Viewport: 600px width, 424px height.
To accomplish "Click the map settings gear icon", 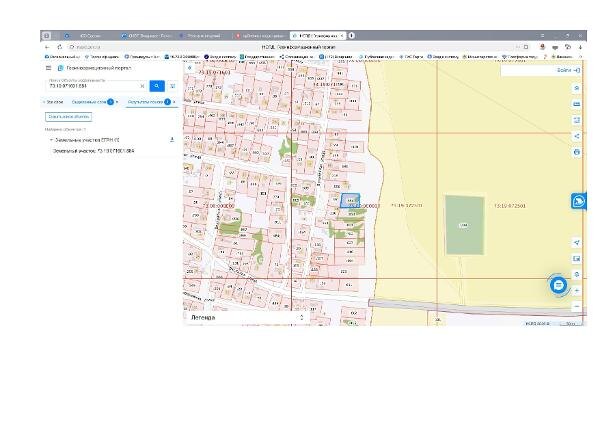I will pyautogui.click(x=577, y=274).
